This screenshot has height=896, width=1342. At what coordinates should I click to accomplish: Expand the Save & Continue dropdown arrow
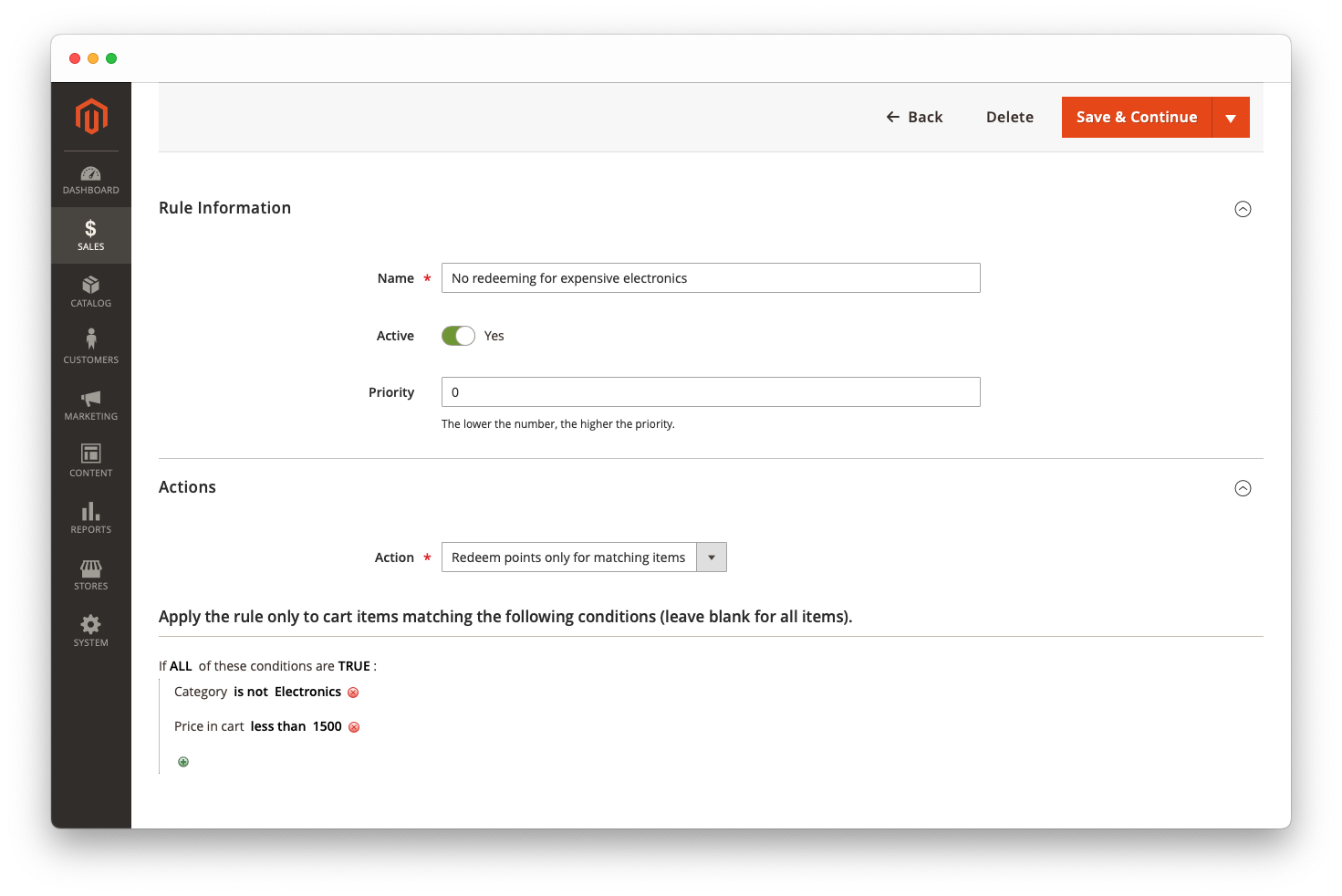[1232, 117]
